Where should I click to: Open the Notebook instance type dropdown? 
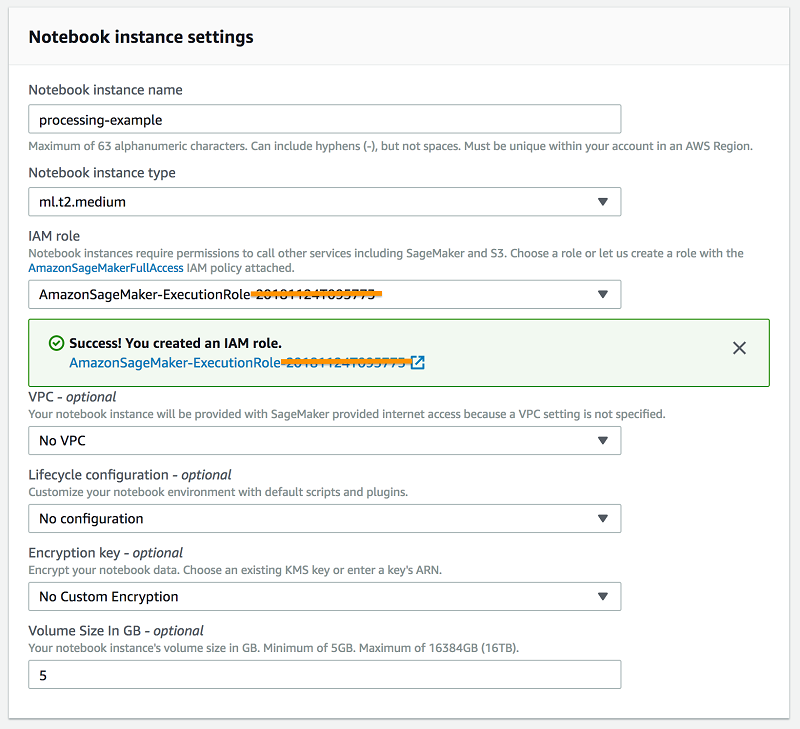[x=324, y=202]
